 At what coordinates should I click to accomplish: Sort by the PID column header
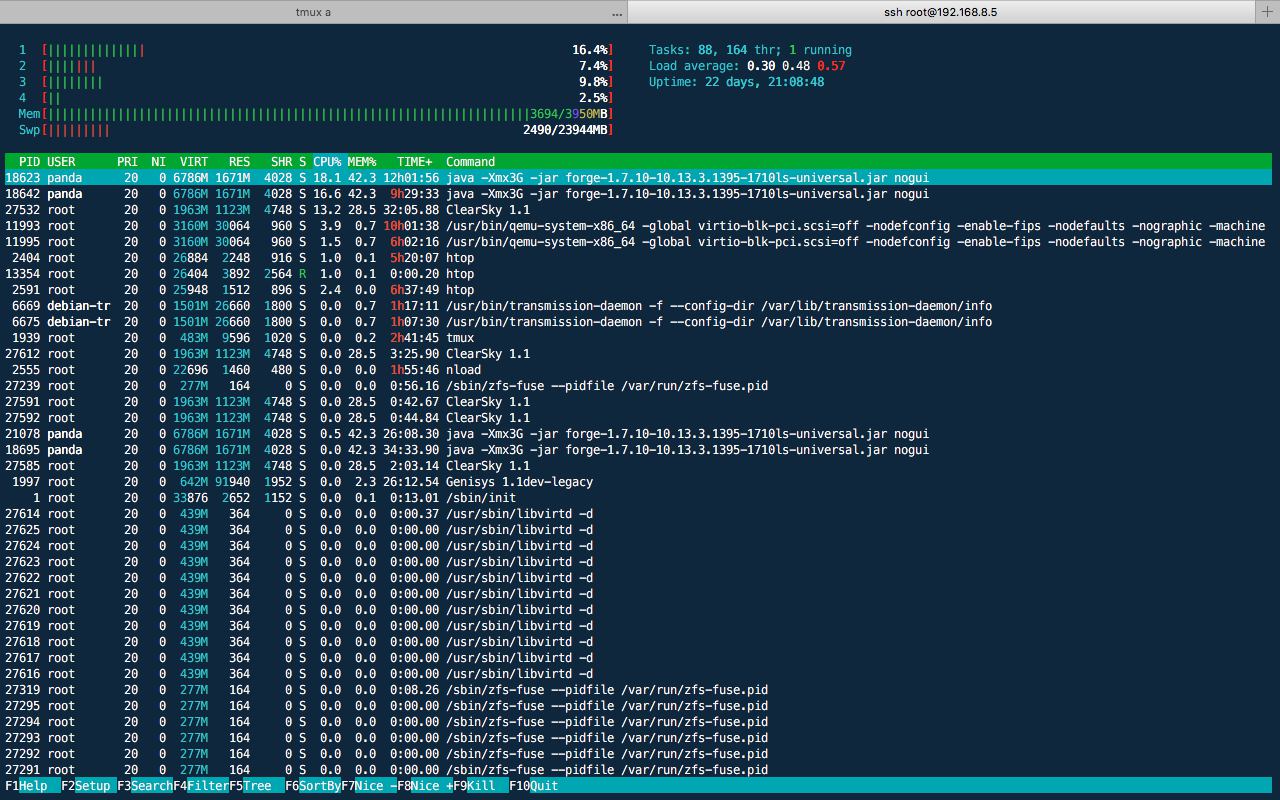tap(29, 162)
